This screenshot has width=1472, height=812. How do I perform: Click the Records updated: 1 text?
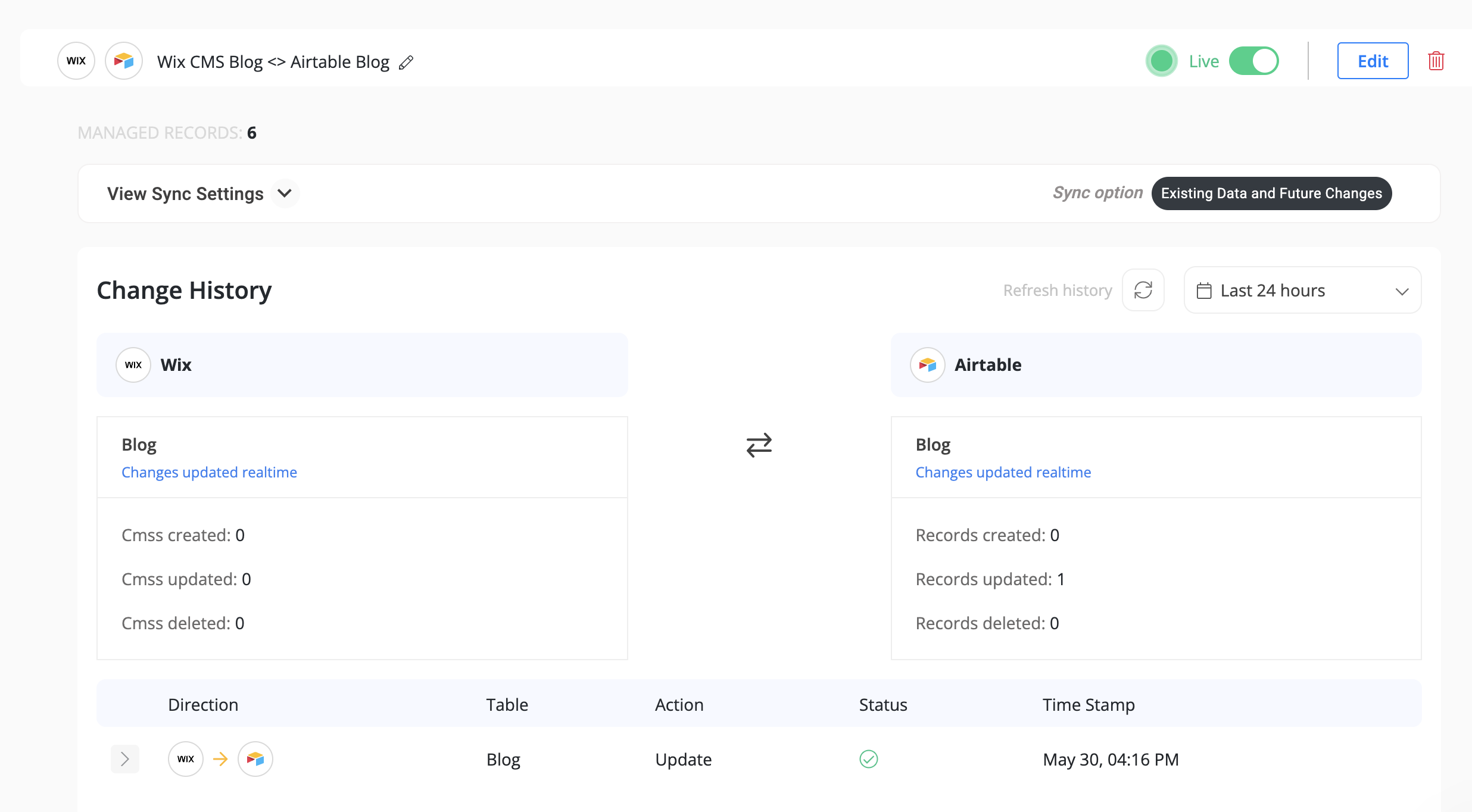[x=990, y=579]
